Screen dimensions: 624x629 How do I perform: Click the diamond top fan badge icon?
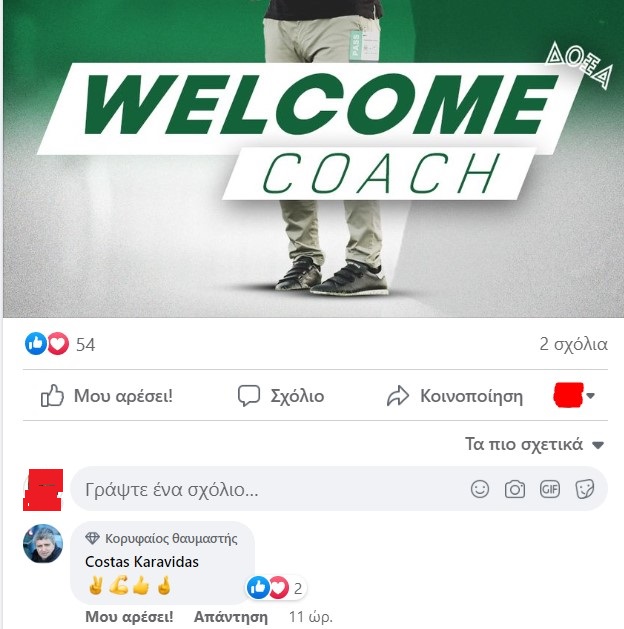pyautogui.click(x=92, y=538)
